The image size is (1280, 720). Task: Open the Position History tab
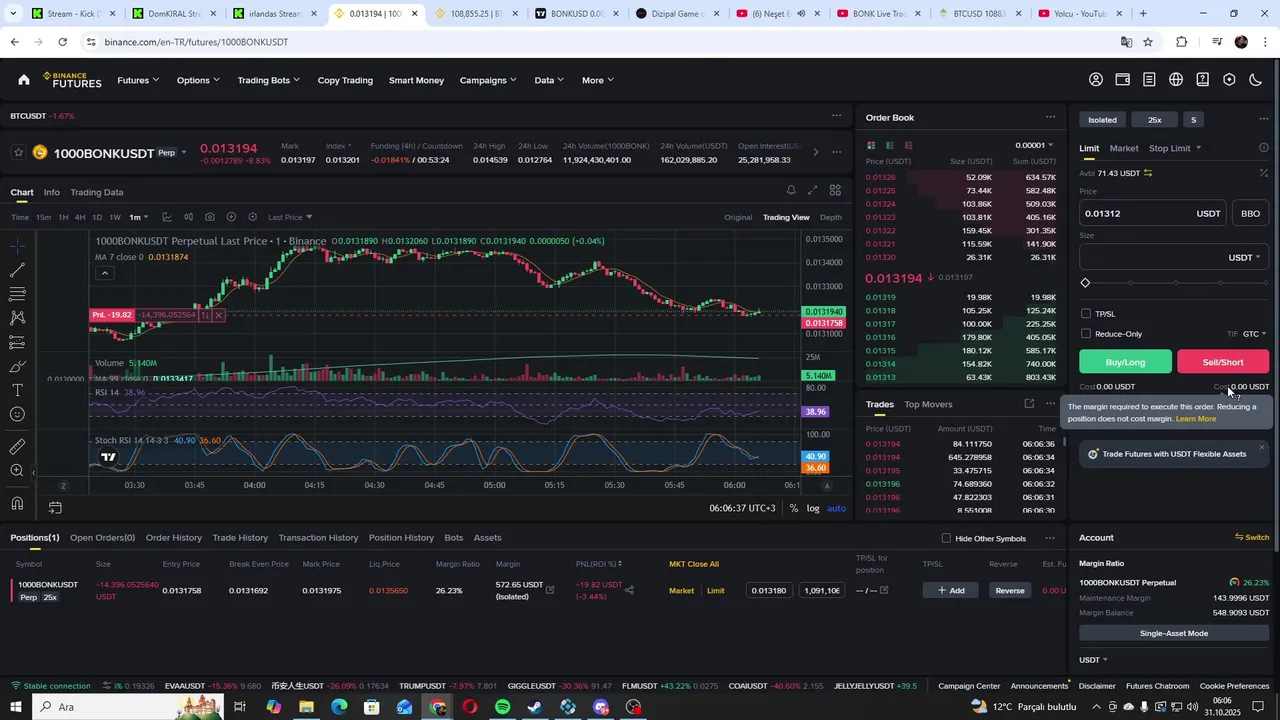pyautogui.click(x=401, y=538)
